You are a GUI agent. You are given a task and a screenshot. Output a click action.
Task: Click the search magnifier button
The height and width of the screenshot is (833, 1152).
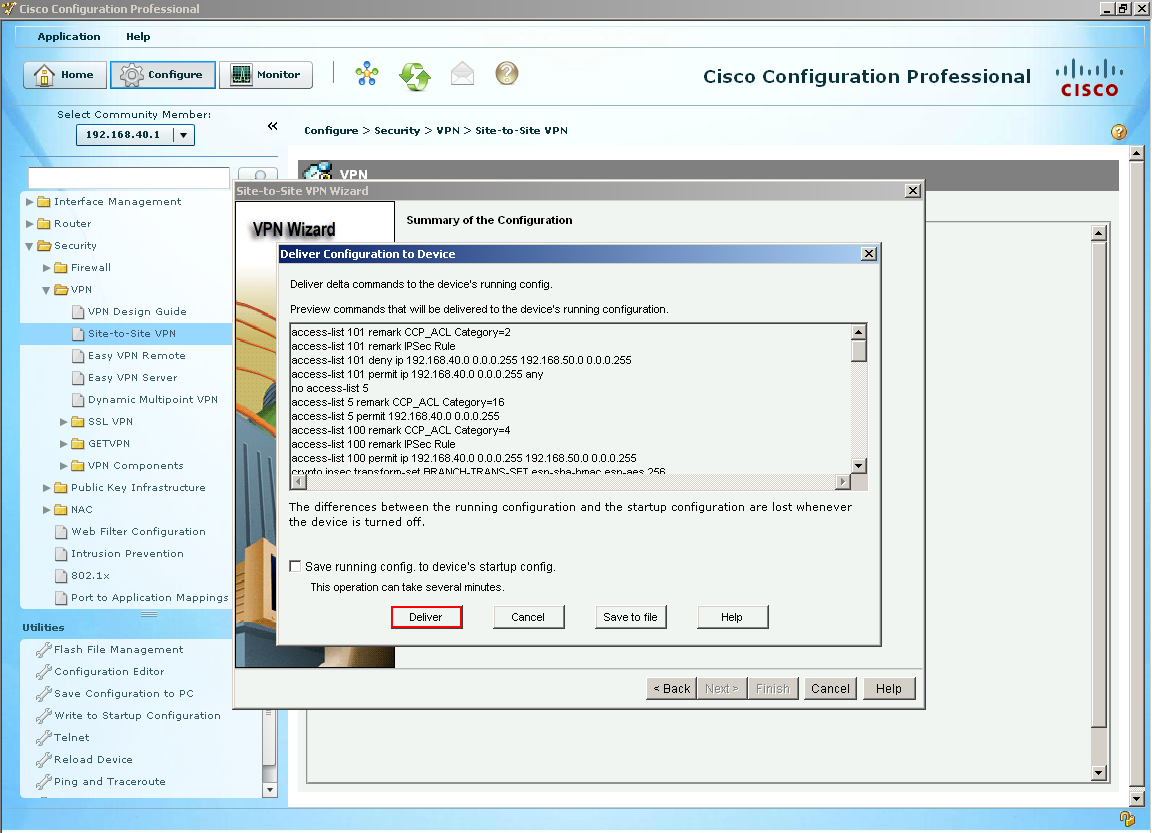pyautogui.click(x=259, y=175)
